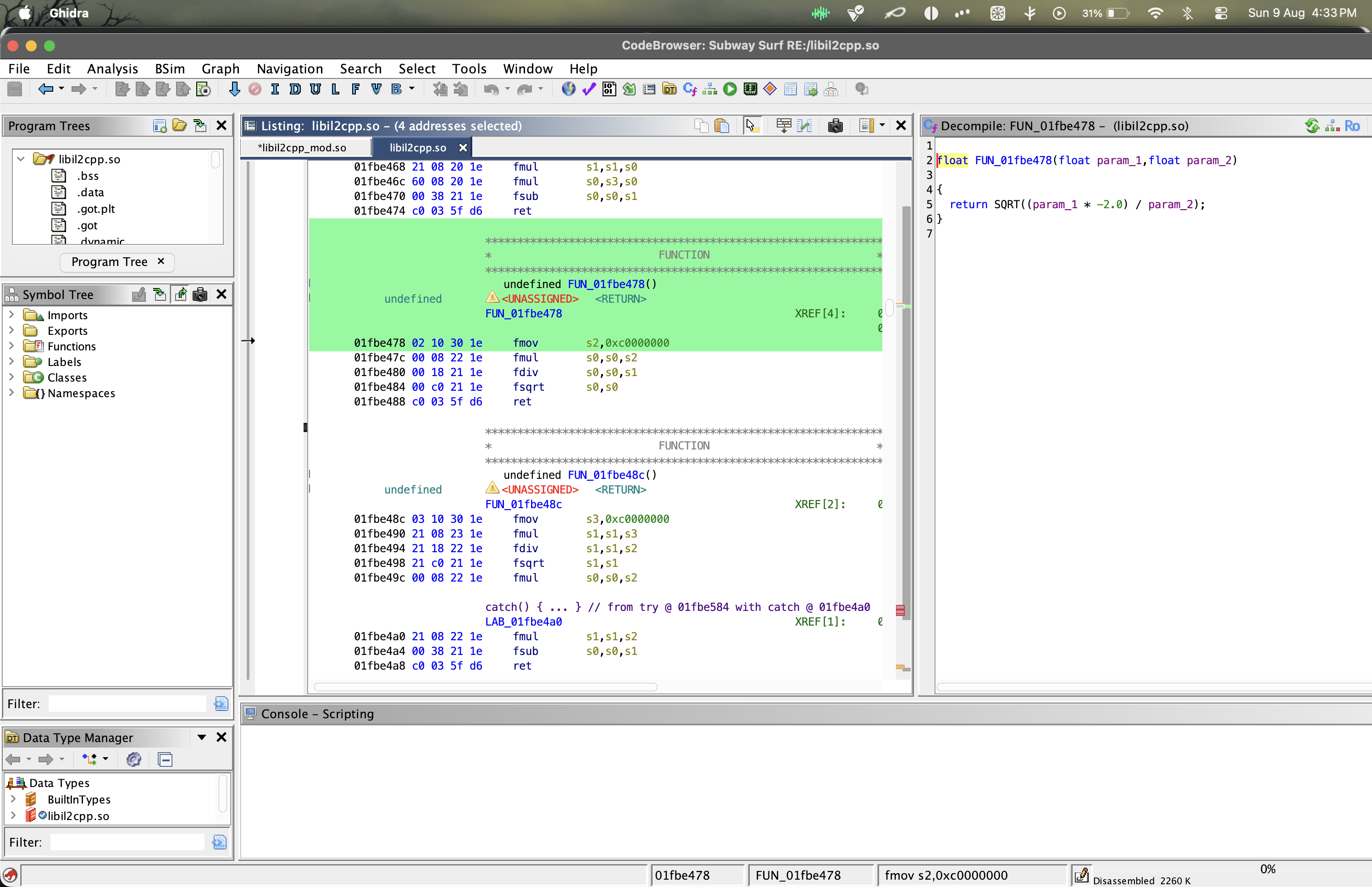Navigate to next Bookmark (B icon)
Screen dimensions: 1372x887
tap(396, 89)
